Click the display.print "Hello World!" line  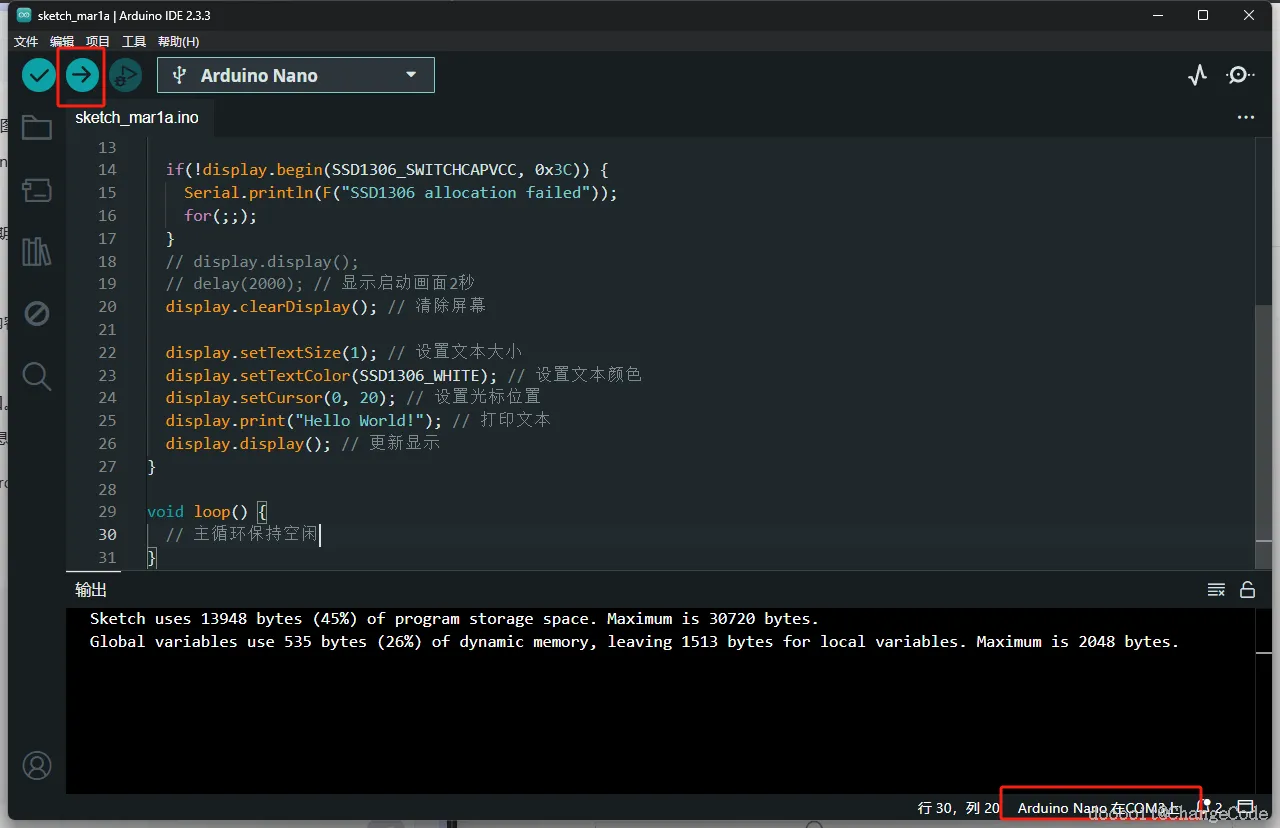pos(358,420)
